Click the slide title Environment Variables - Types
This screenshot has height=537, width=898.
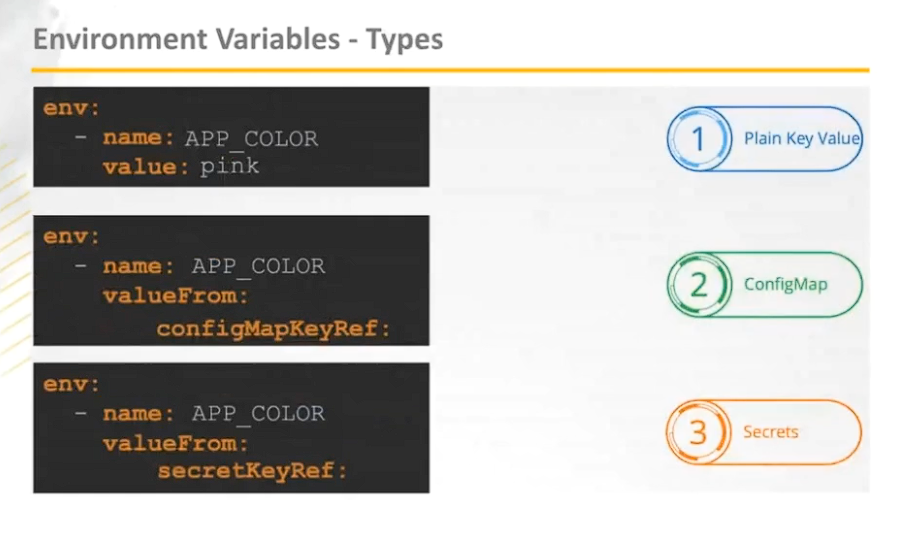click(x=238, y=40)
